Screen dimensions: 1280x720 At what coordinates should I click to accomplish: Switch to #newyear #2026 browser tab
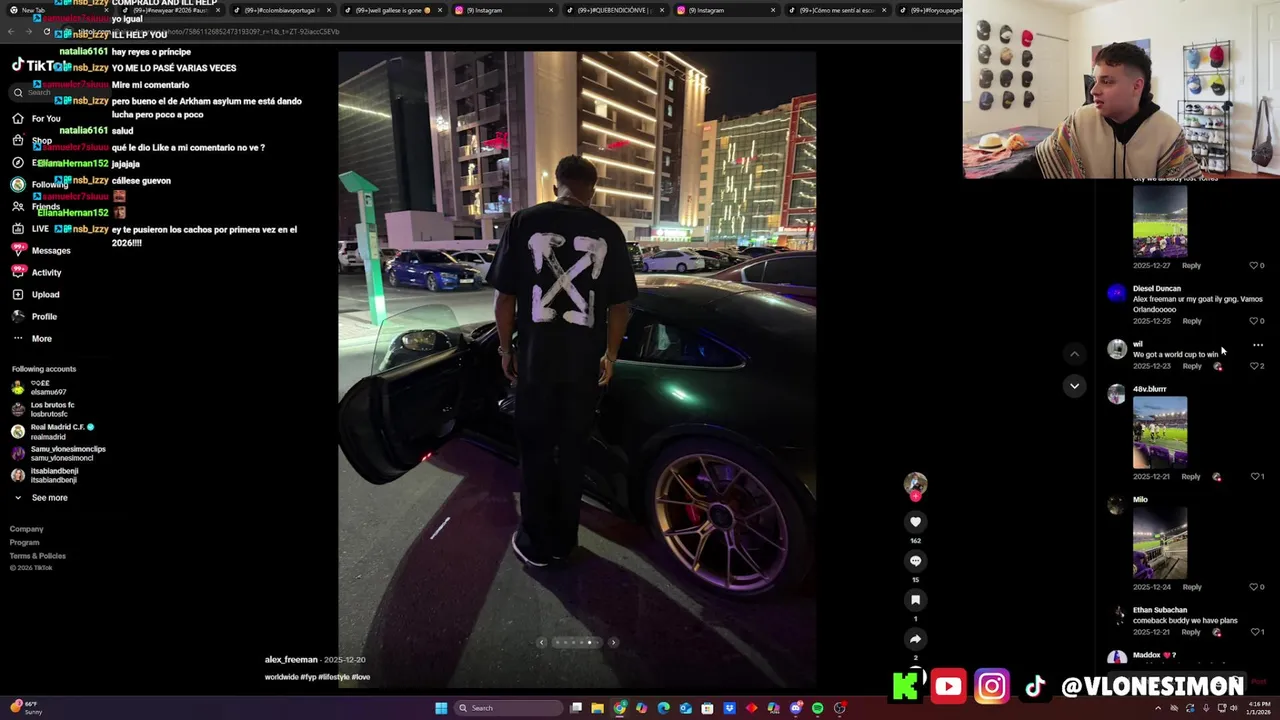coord(172,10)
